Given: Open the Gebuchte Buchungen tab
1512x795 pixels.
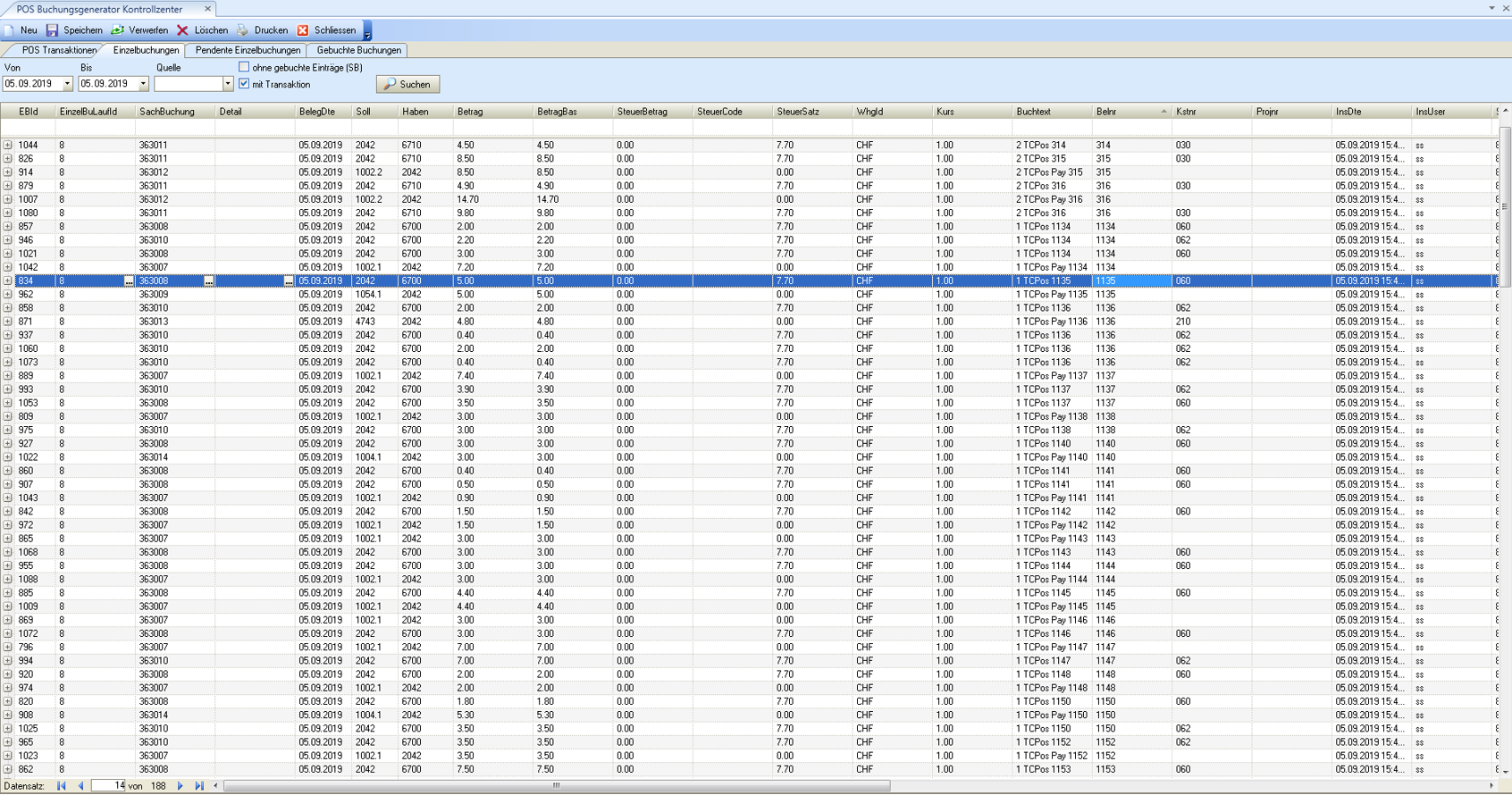Looking at the screenshot, I should click(358, 50).
